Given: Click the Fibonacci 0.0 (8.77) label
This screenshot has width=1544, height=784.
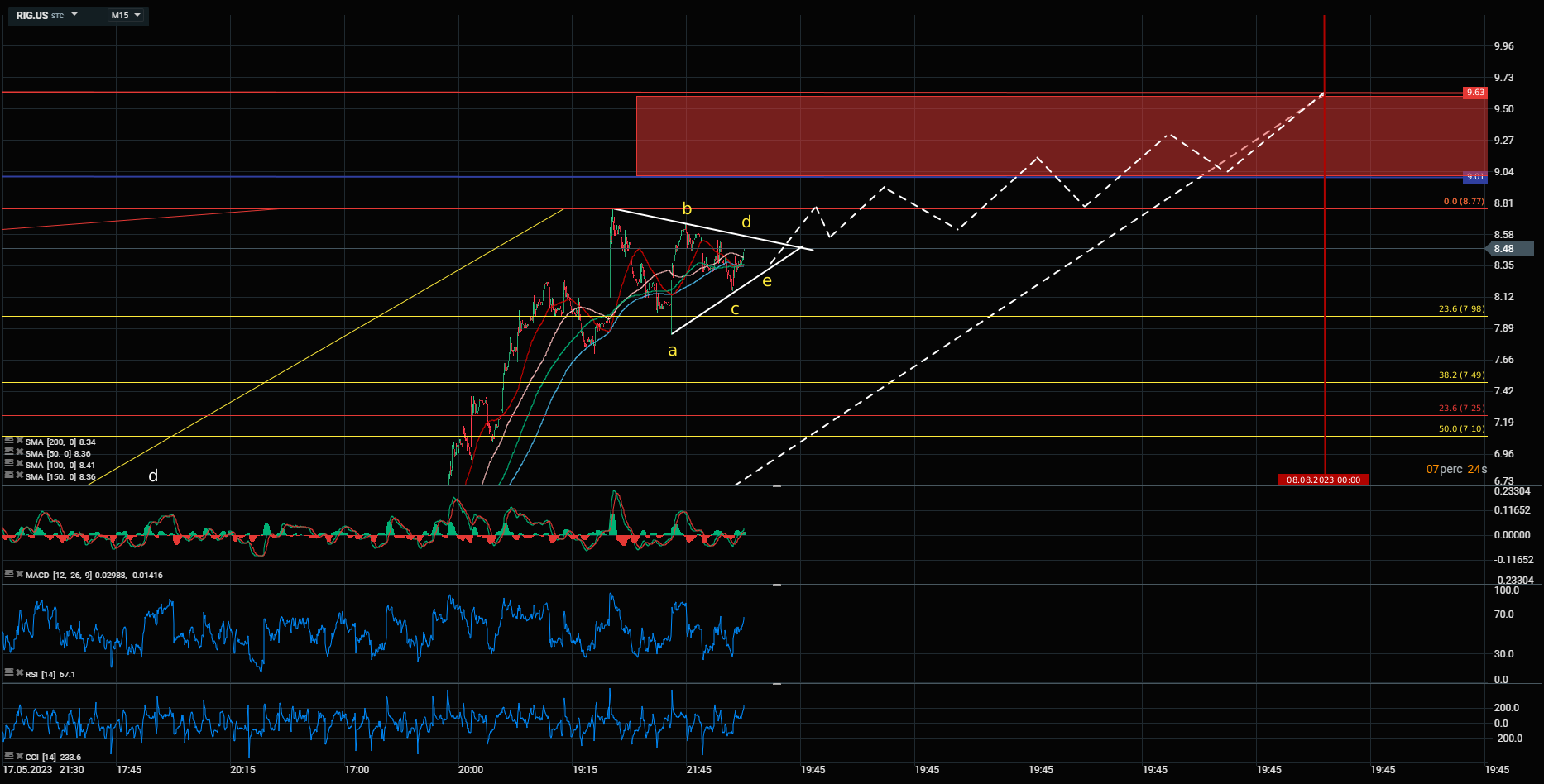Looking at the screenshot, I should point(1464,202).
